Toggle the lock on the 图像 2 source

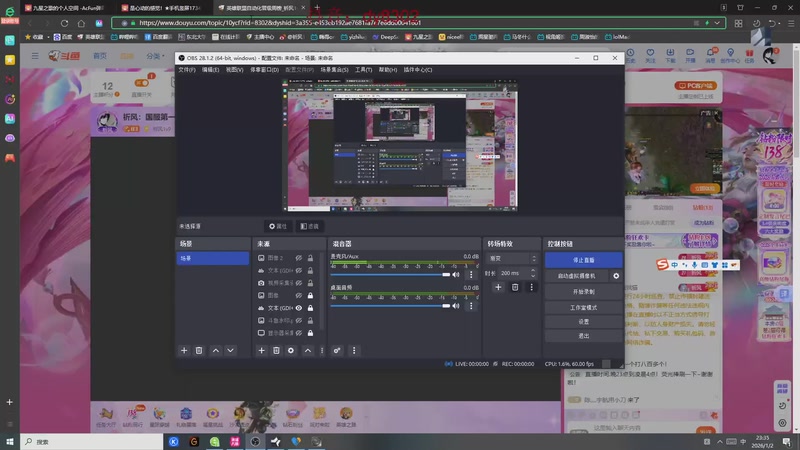(310, 258)
